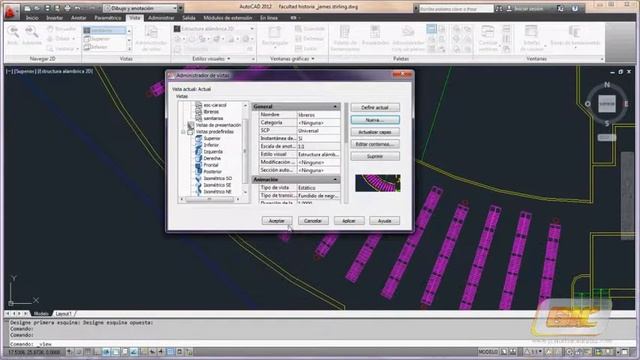Click the O compass direction on ViewCube

tap(588, 104)
